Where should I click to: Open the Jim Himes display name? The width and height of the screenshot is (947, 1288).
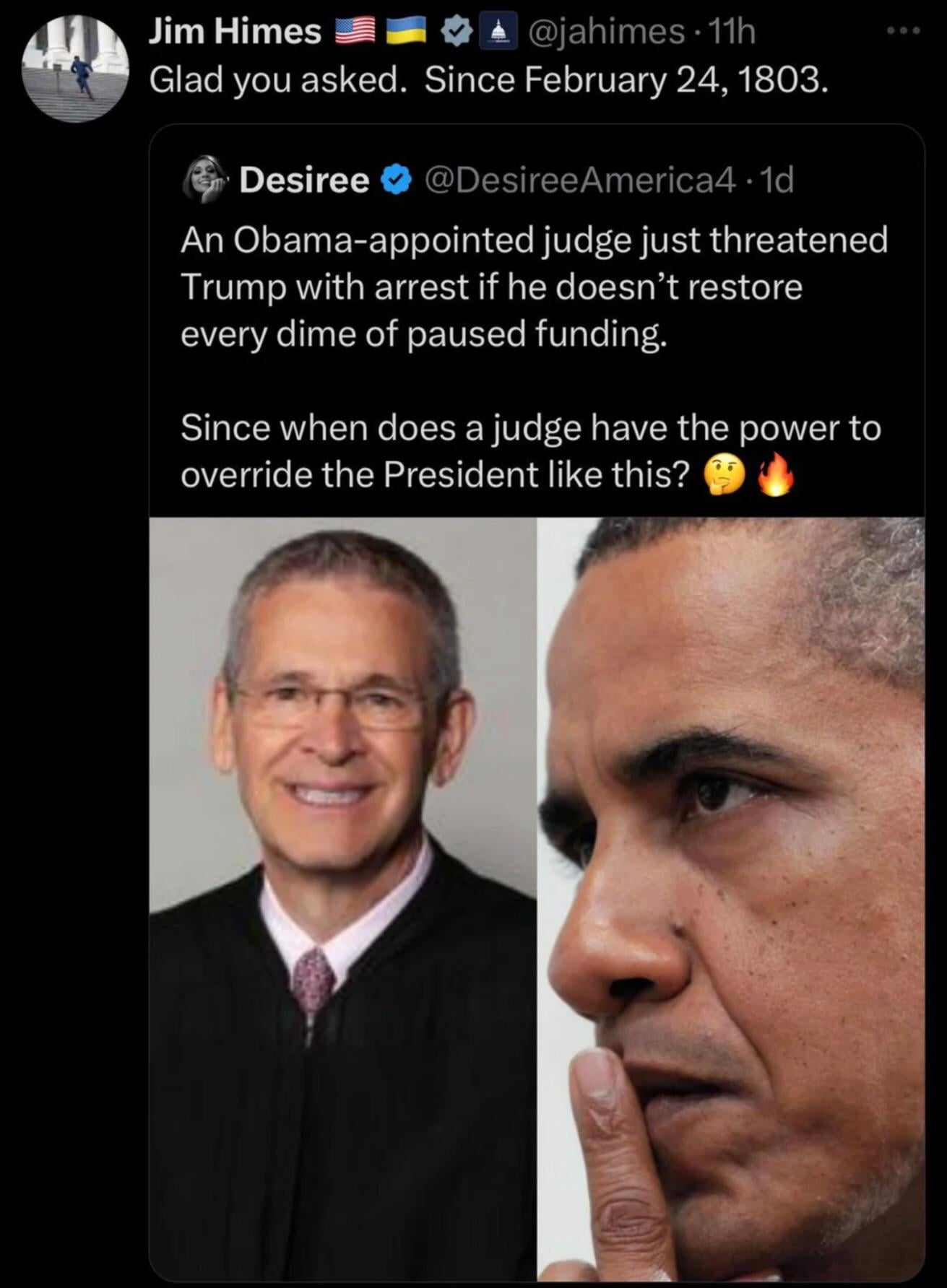[235, 32]
